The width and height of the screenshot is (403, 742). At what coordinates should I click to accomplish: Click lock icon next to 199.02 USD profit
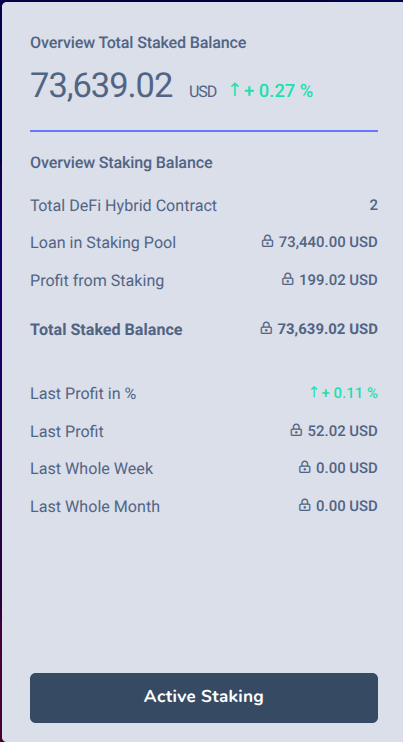288,279
